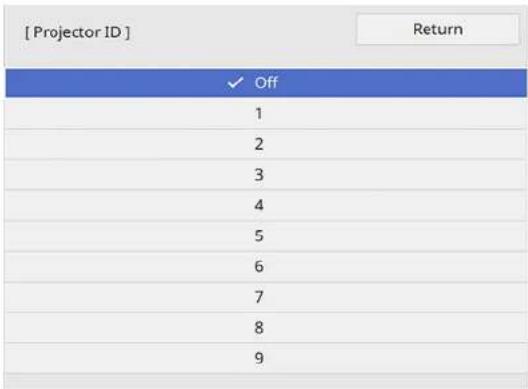This screenshot has width=528, height=389.
Task: Disable projector ID via the Off row
Action: coord(266,83)
